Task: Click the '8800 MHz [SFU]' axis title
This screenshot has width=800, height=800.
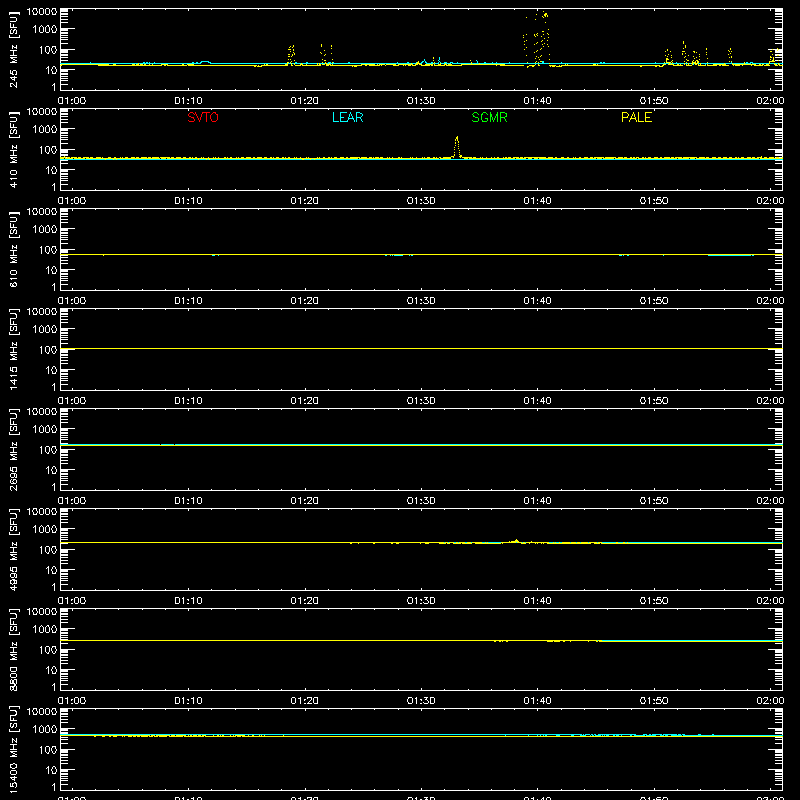Action: 14,649
